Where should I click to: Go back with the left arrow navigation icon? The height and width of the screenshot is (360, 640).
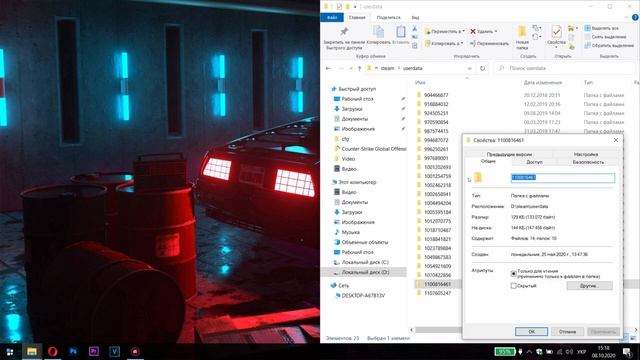[329, 68]
